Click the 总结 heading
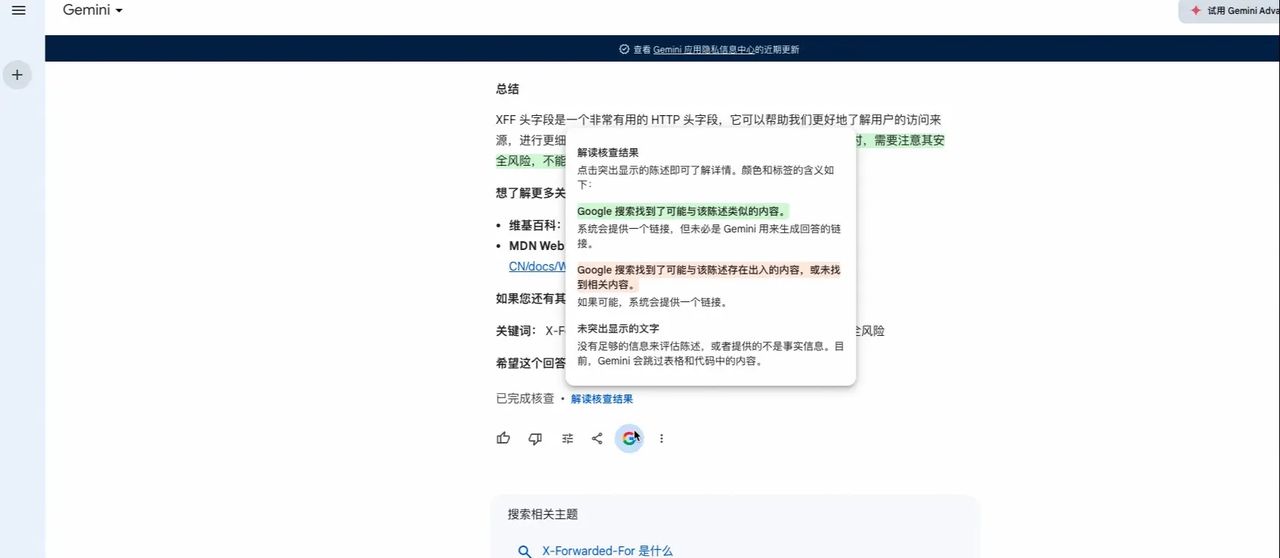 coord(507,89)
